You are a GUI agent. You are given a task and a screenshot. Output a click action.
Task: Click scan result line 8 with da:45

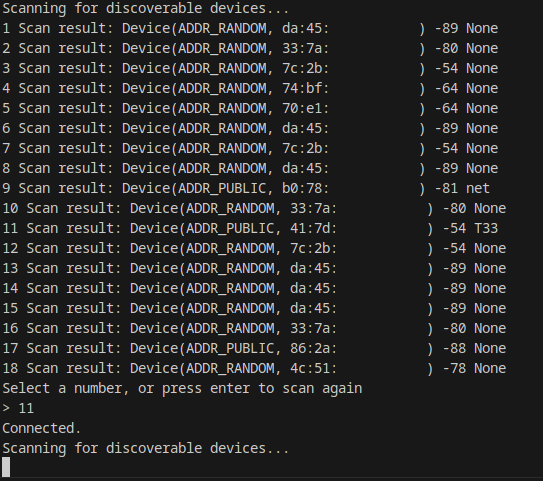point(250,169)
